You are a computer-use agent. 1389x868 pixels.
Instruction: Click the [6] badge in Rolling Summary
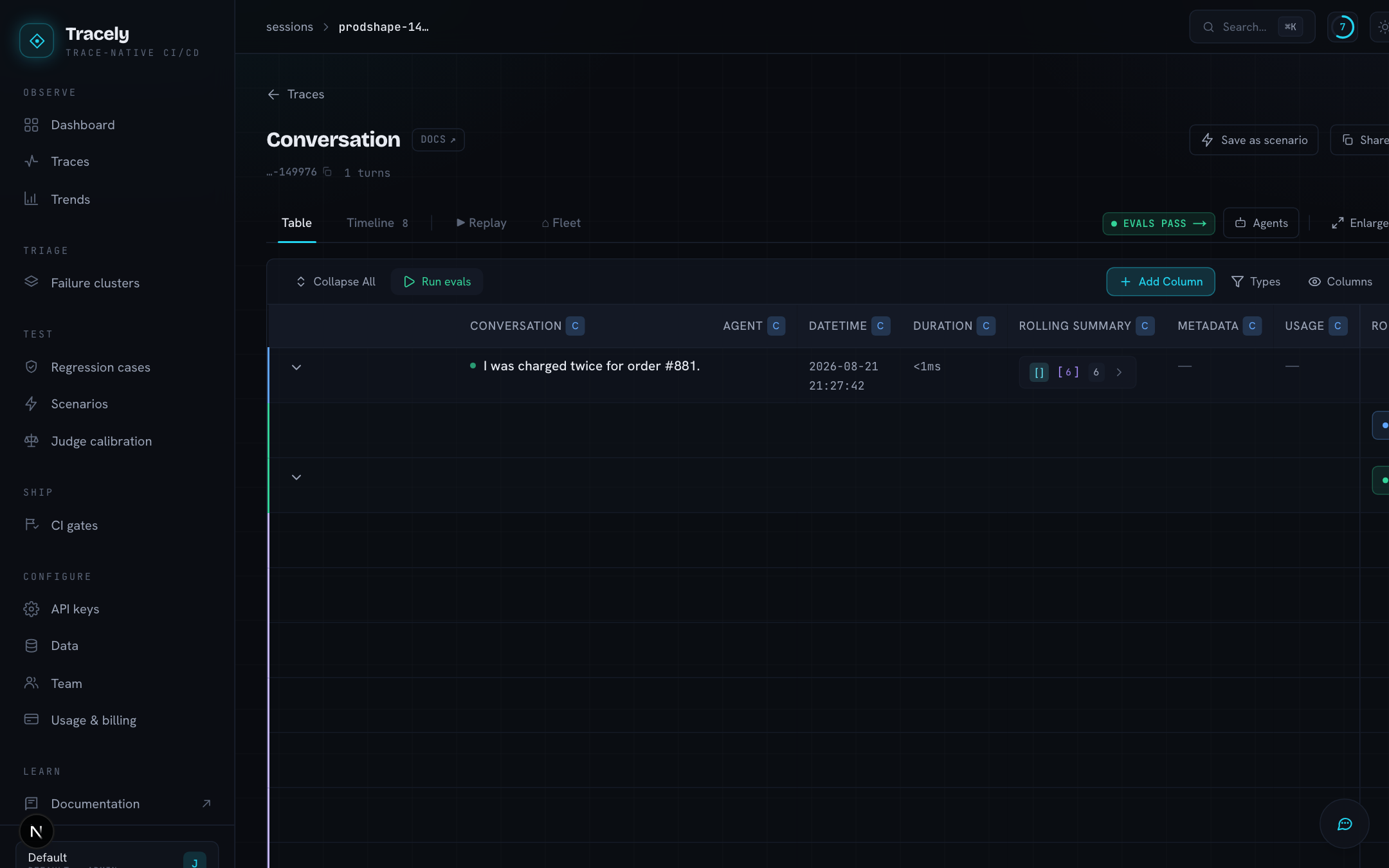pyautogui.click(x=1068, y=372)
